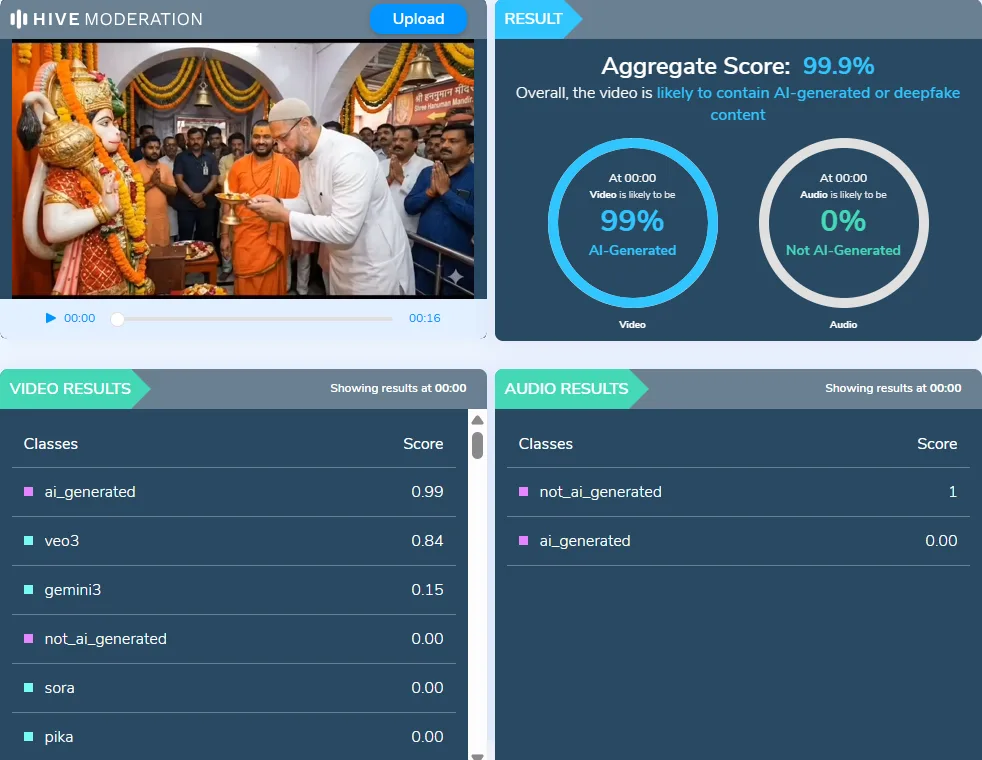Click the gemini3 class color marker
Viewport: 982px width, 760px height.
29,590
